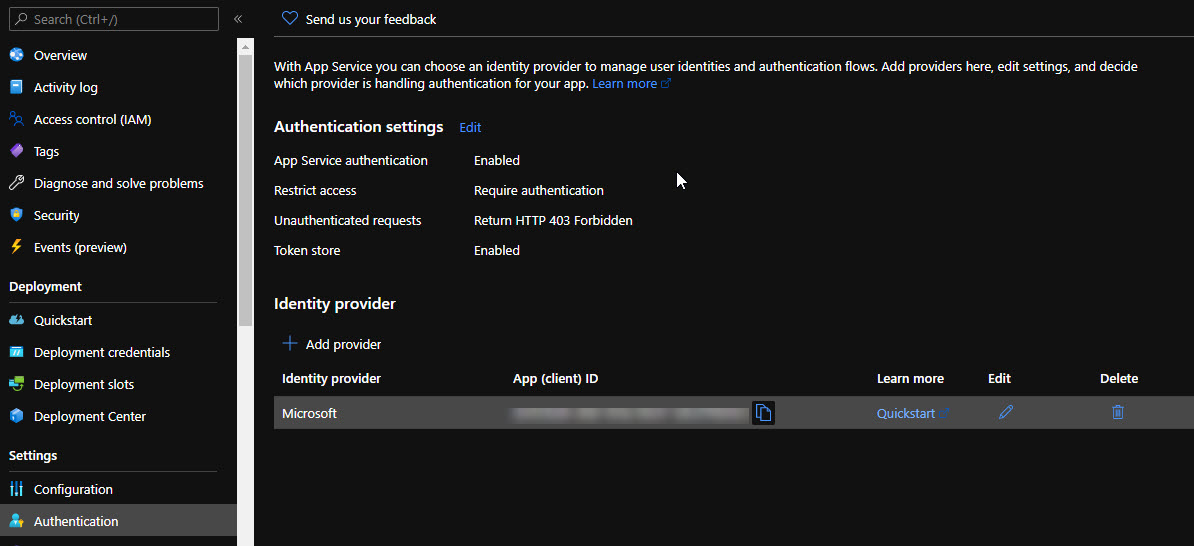The image size is (1194, 546).
Task: Click the Deployment Center cube icon
Action: pos(16,416)
